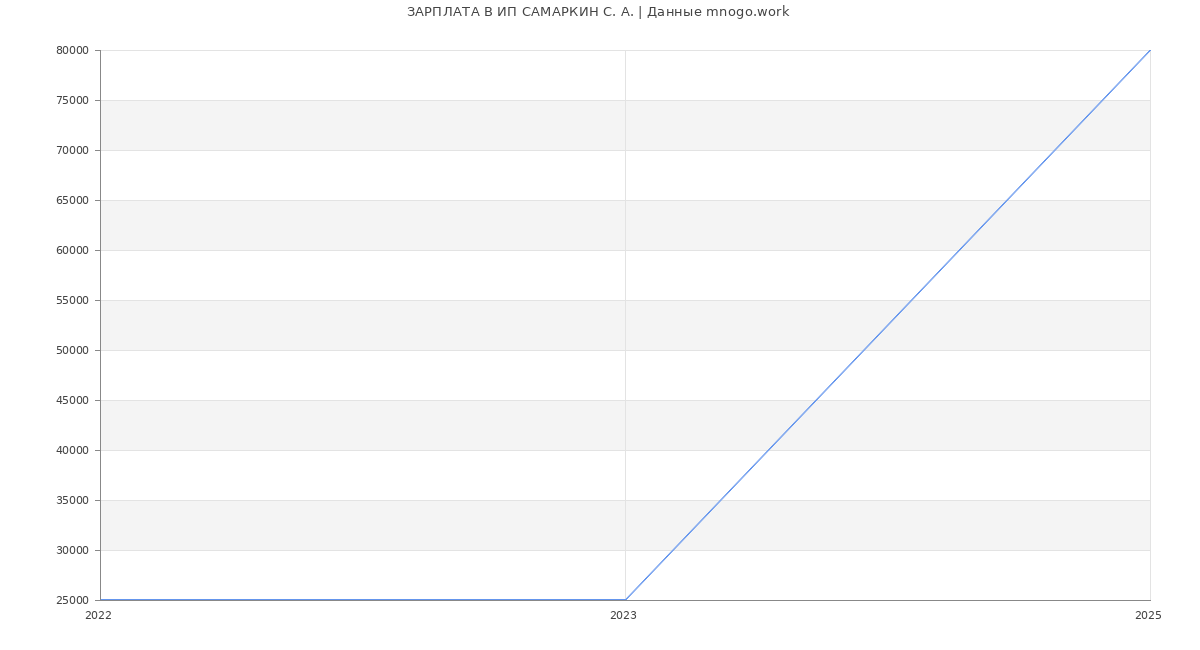The height and width of the screenshot is (650, 1200).
Task: Click the chart title text
Action: tap(598, 12)
